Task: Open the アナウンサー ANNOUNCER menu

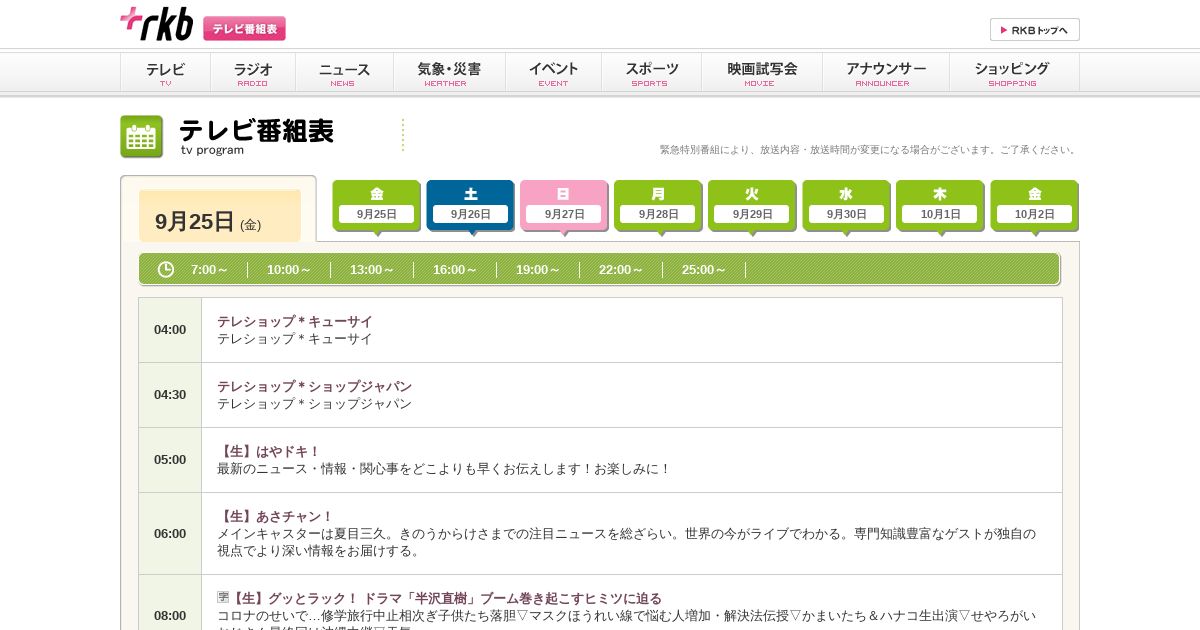Action: [x=886, y=73]
